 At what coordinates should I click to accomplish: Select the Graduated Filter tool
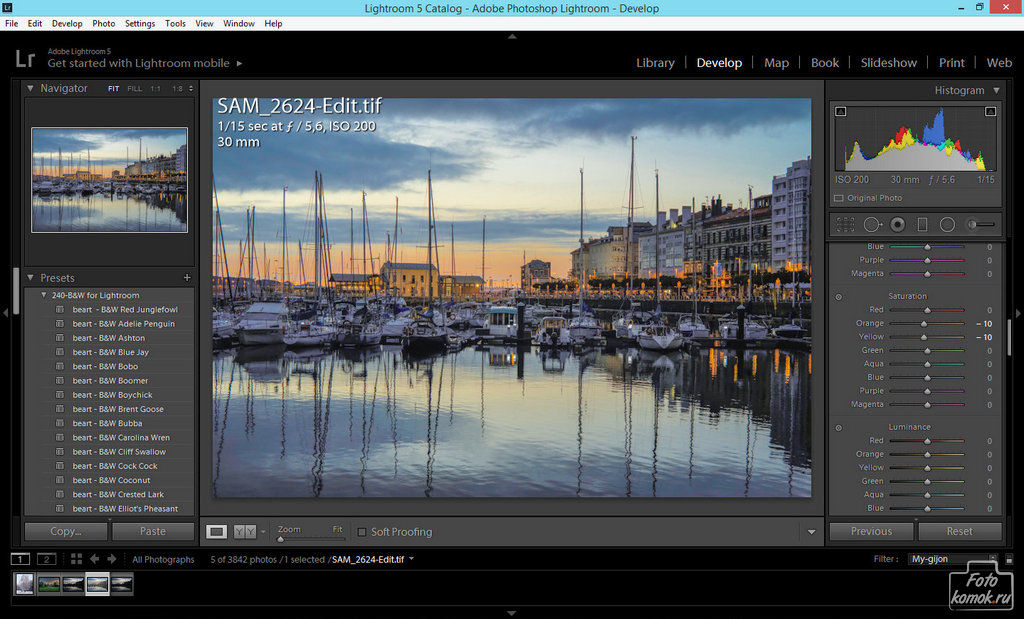pos(922,225)
